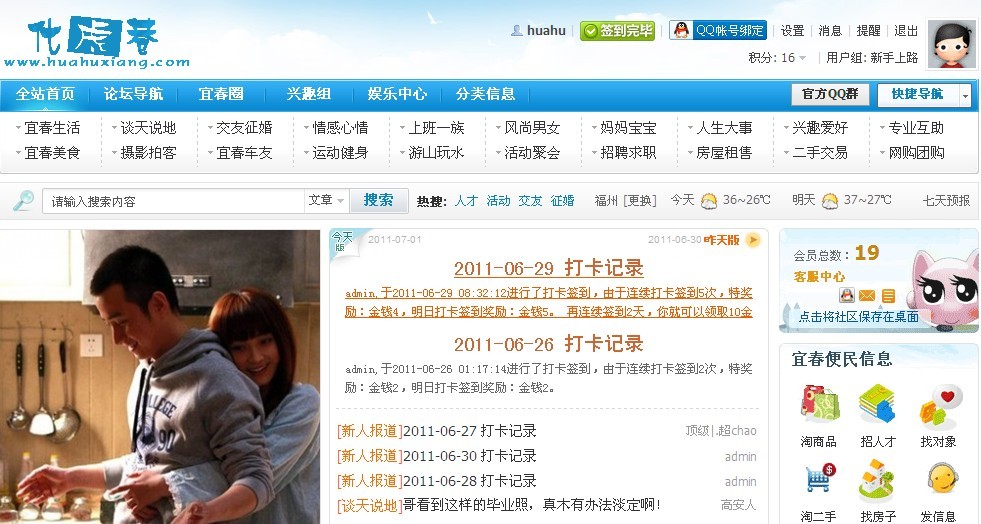Focus the 请输入搜索内容 search field
Screen dimensions: 981x524
[173, 201]
